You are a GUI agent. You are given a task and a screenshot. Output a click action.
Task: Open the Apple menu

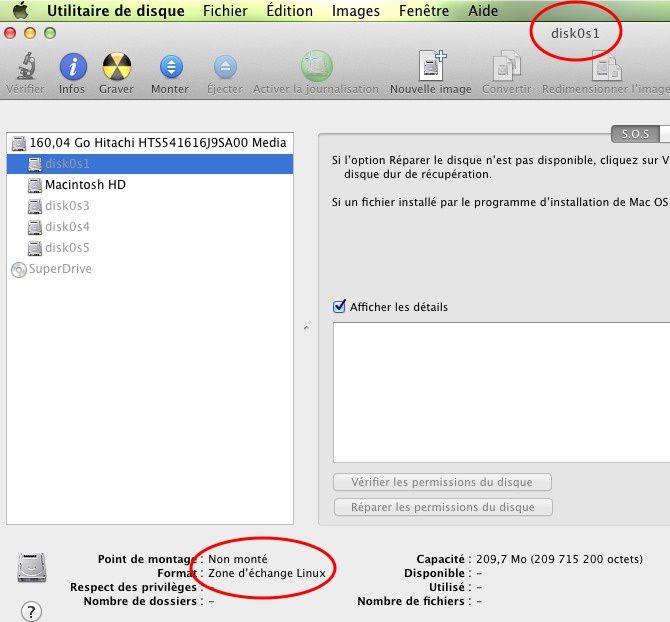pyautogui.click(x=20, y=11)
